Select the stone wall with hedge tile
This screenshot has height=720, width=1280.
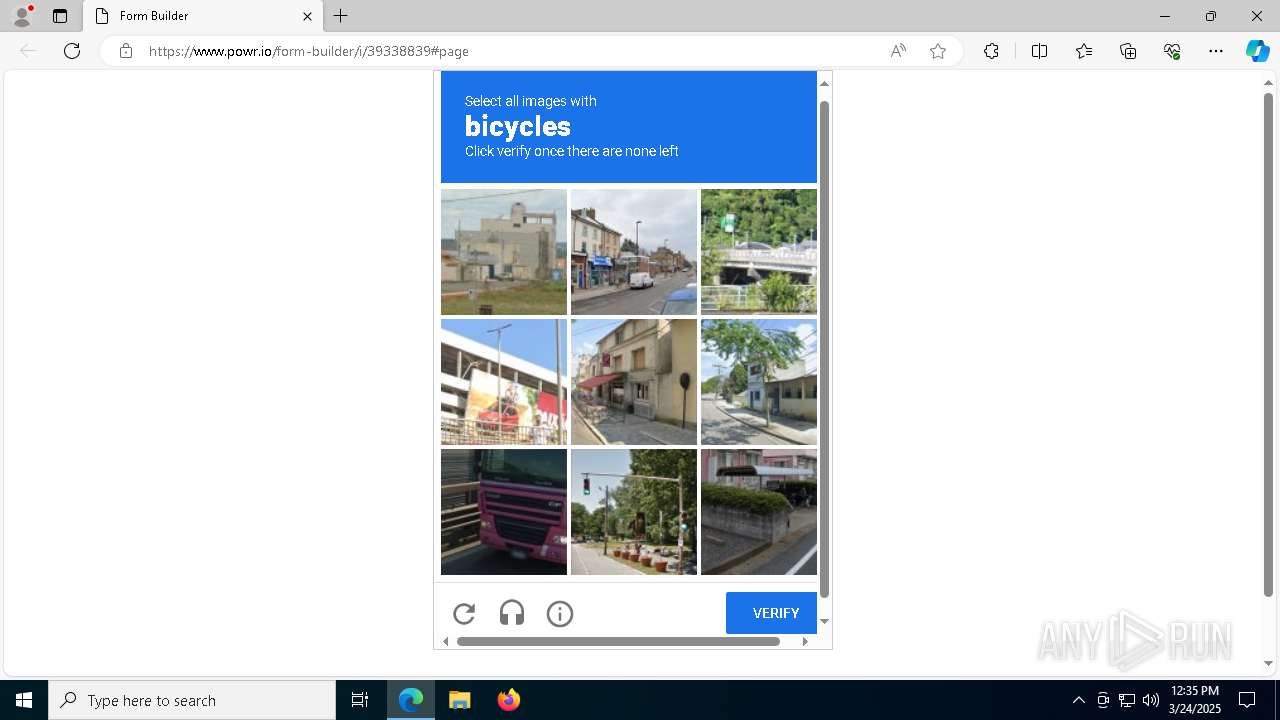tap(759, 512)
